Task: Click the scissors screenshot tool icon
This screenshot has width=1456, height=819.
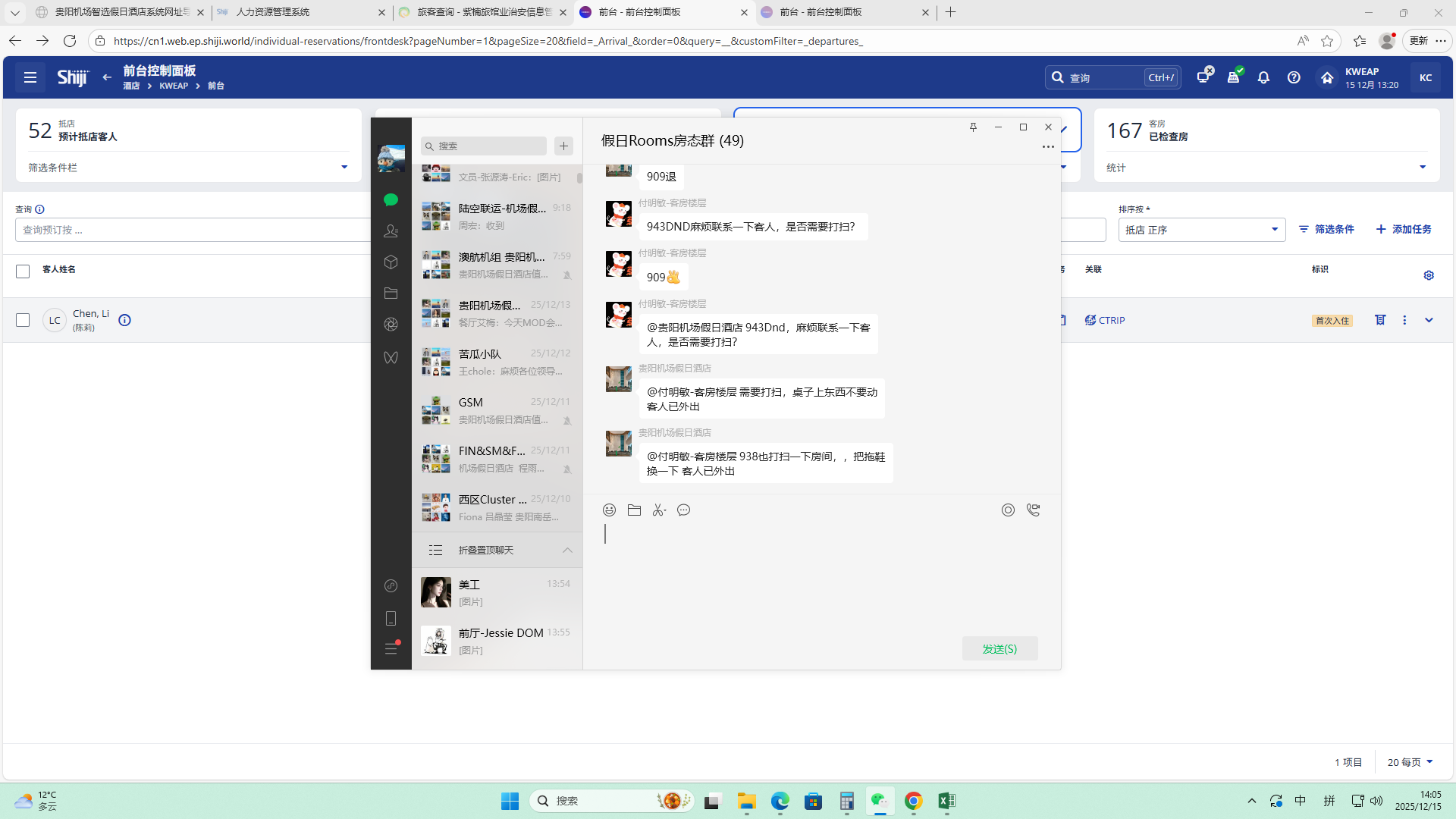Action: [x=659, y=510]
